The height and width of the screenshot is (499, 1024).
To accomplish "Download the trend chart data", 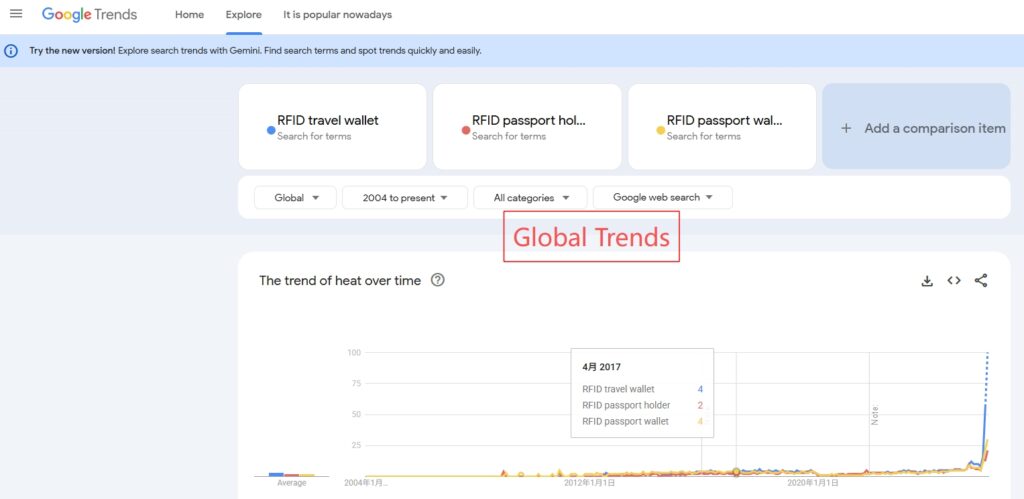I will click(x=927, y=281).
